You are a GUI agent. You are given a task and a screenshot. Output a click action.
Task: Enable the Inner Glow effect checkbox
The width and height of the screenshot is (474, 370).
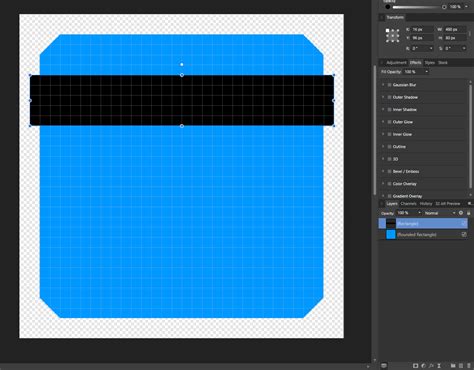coord(389,134)
